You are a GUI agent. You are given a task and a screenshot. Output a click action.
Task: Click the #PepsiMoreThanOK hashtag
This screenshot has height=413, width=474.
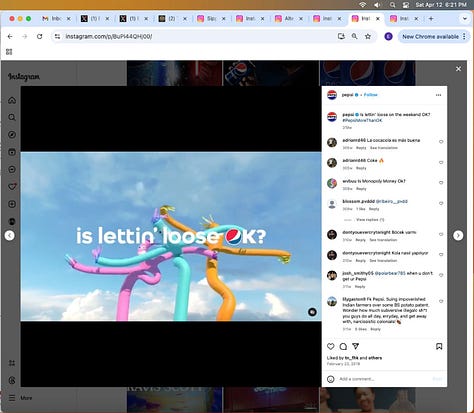362,120
